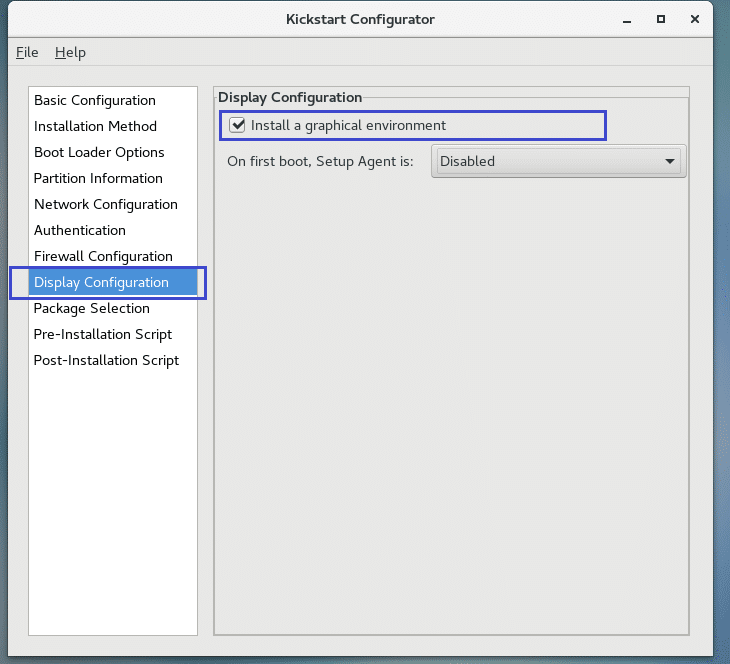
Task: Select Basic Configuration in the sidebar
Action: [x=95, y=100]
